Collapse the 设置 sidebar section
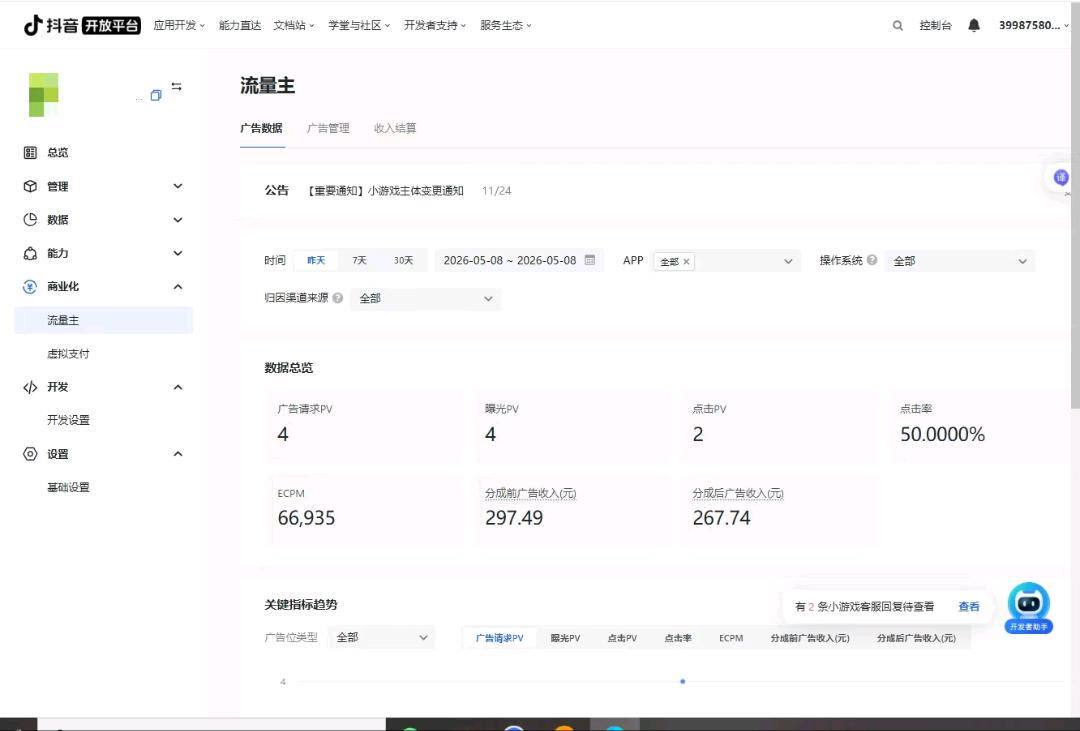This screenshot has height=731, width=1080. (178, 454)
